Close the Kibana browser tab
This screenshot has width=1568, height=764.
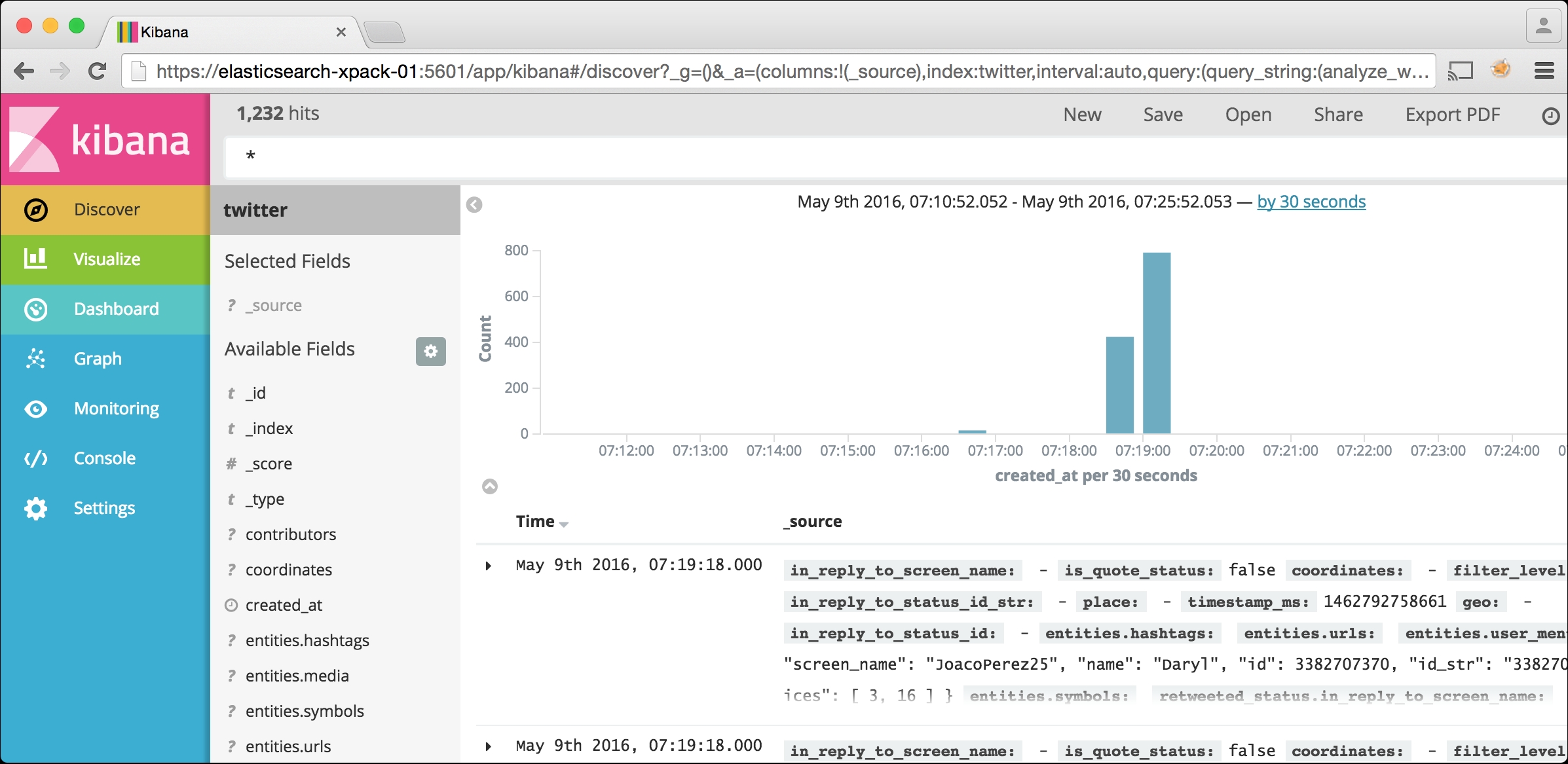(x=341, y=32)
